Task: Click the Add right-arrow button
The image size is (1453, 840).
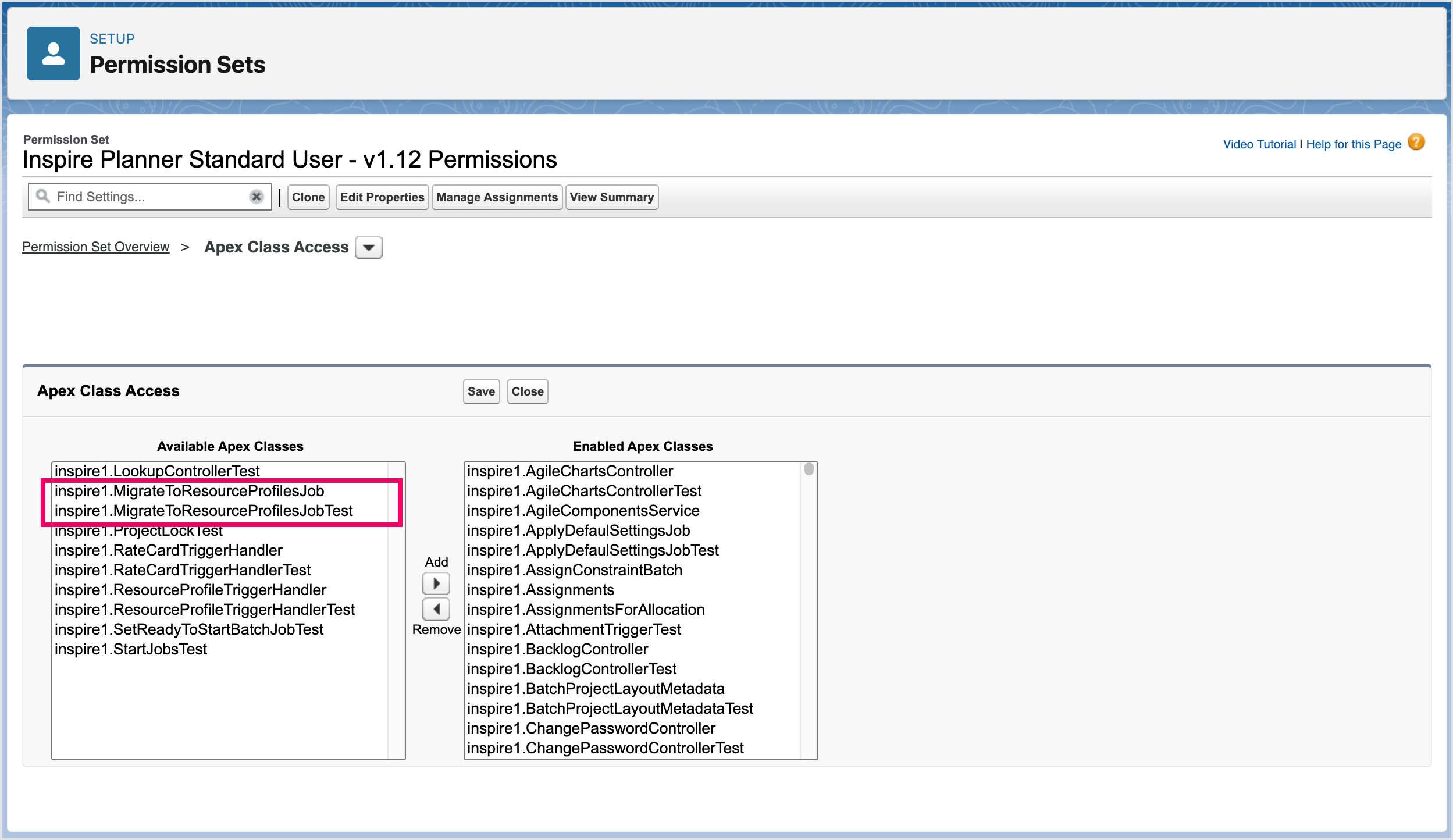Action: (436, 583)
